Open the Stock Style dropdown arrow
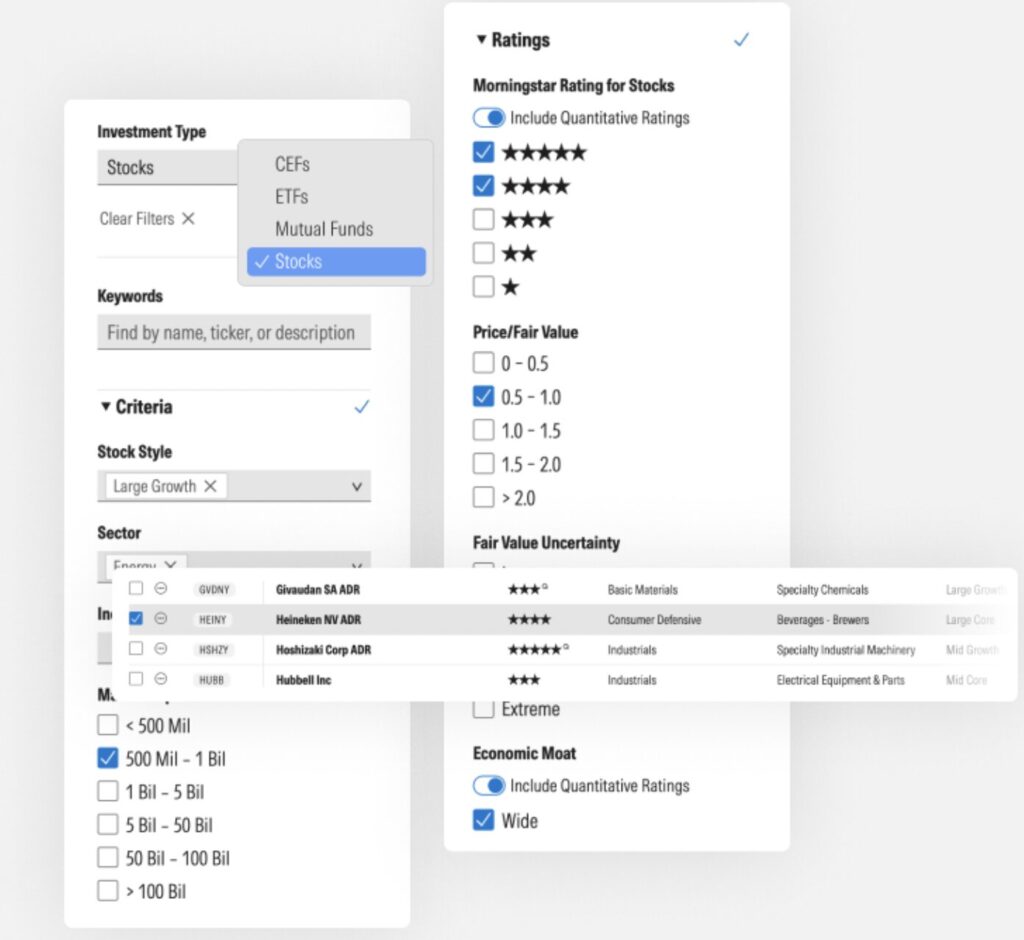 357,487
